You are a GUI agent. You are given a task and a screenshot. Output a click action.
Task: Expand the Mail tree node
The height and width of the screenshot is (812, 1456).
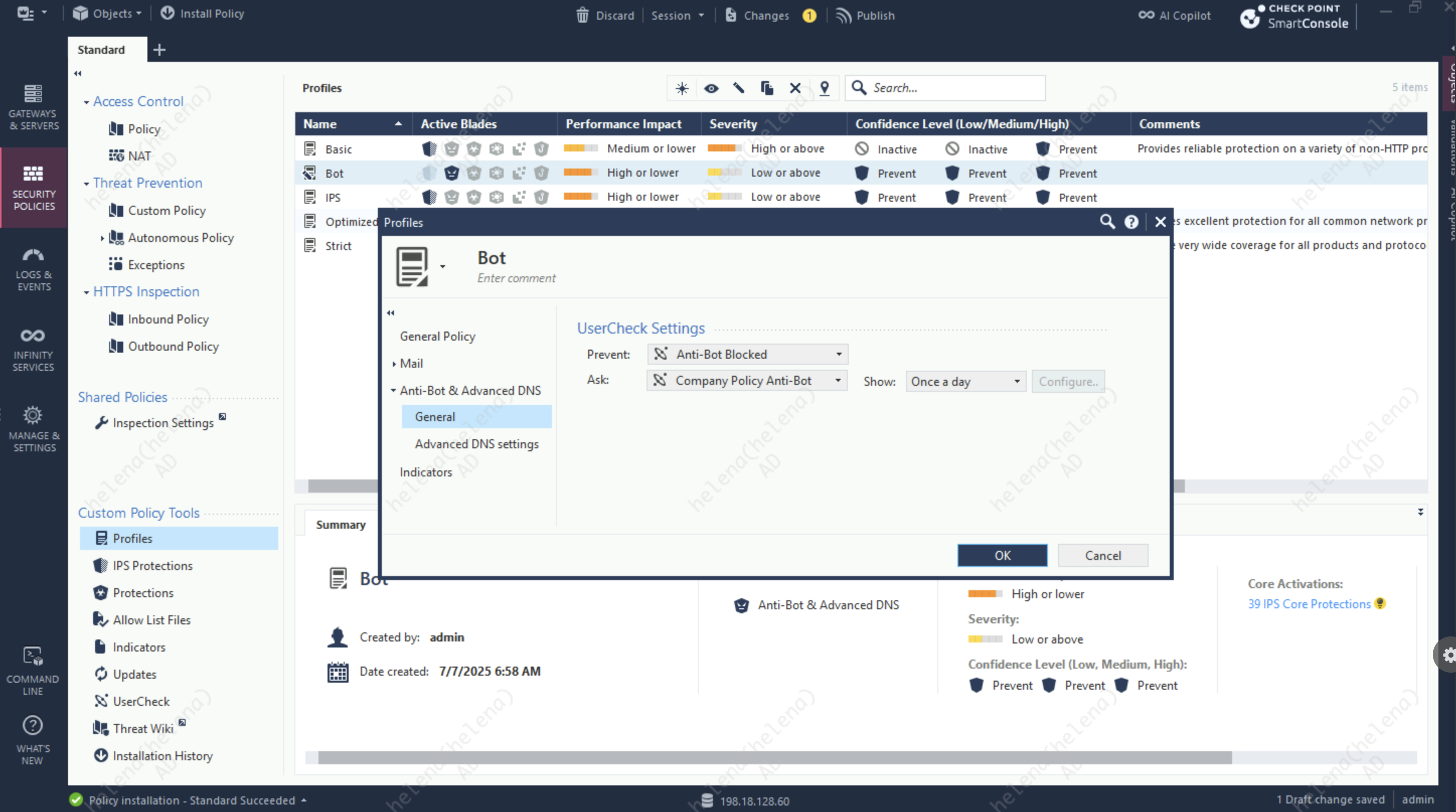coord(394,364)
